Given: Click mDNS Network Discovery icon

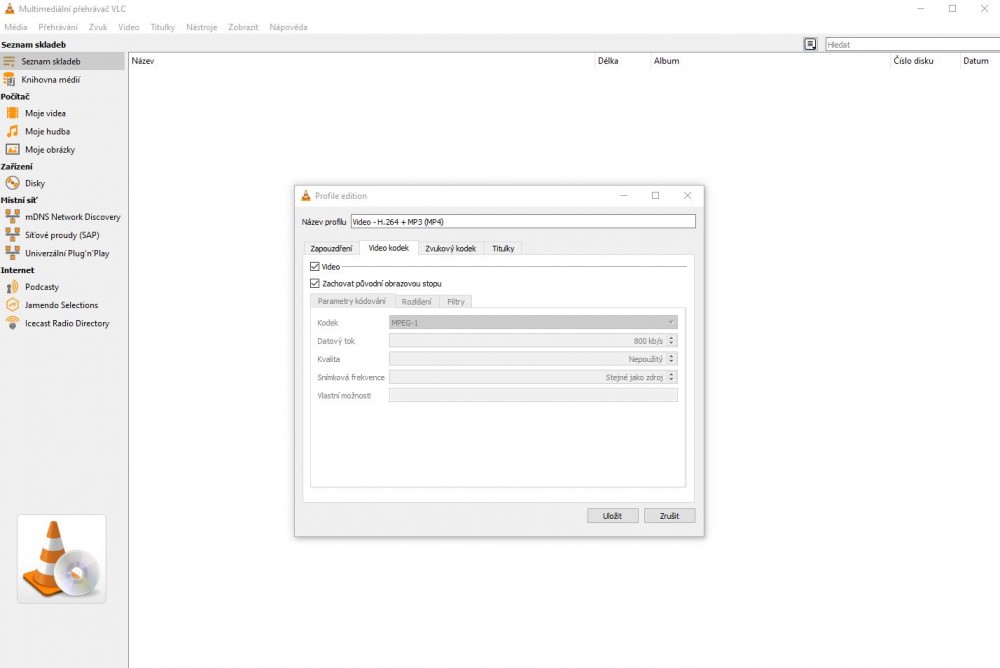Looking at the screenshot, I should (13, 217).
